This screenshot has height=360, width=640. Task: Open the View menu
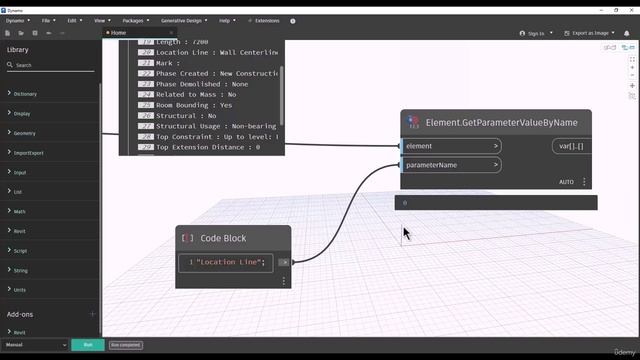(x=102, y=20)
